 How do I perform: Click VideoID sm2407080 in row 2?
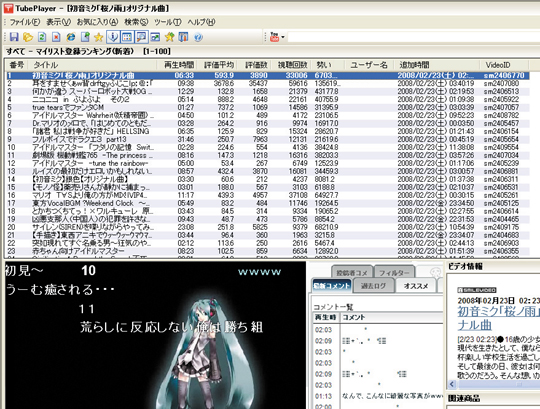point(501,83)
